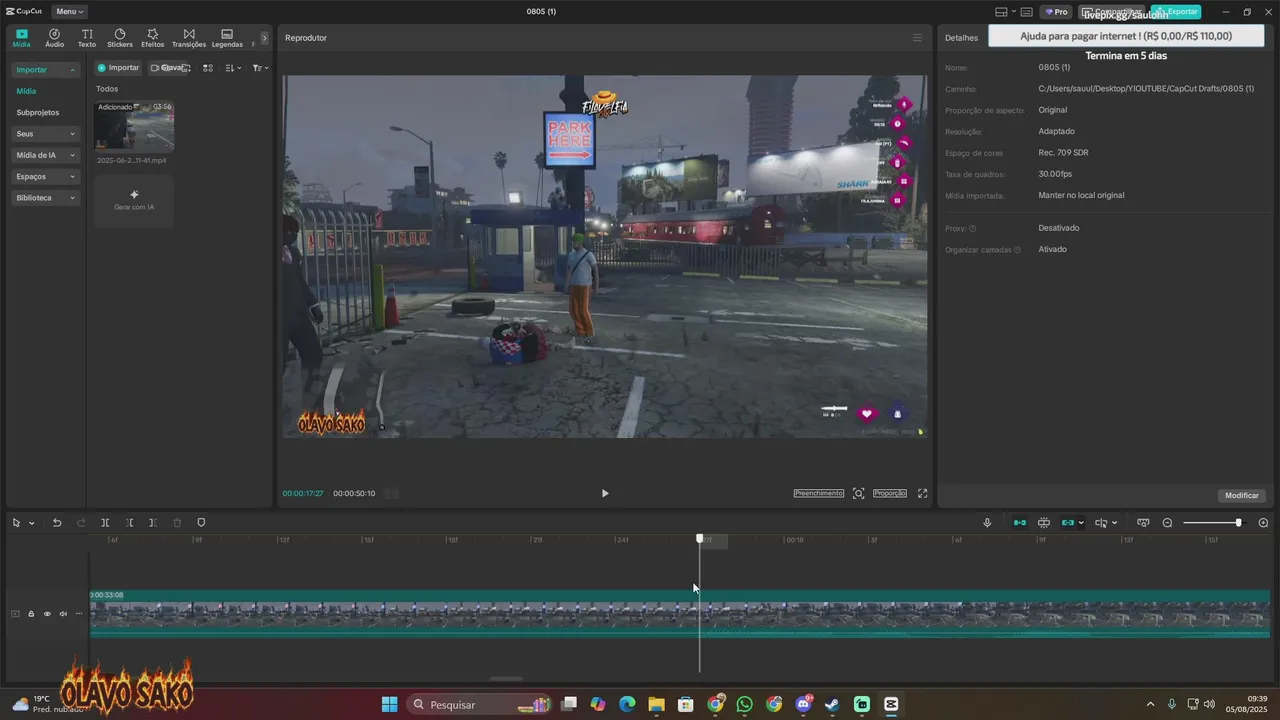The width and height of the screenshot is (1280, 720).
Task: Select Mídia in the sidebar
Action: [x=26, y=91]
